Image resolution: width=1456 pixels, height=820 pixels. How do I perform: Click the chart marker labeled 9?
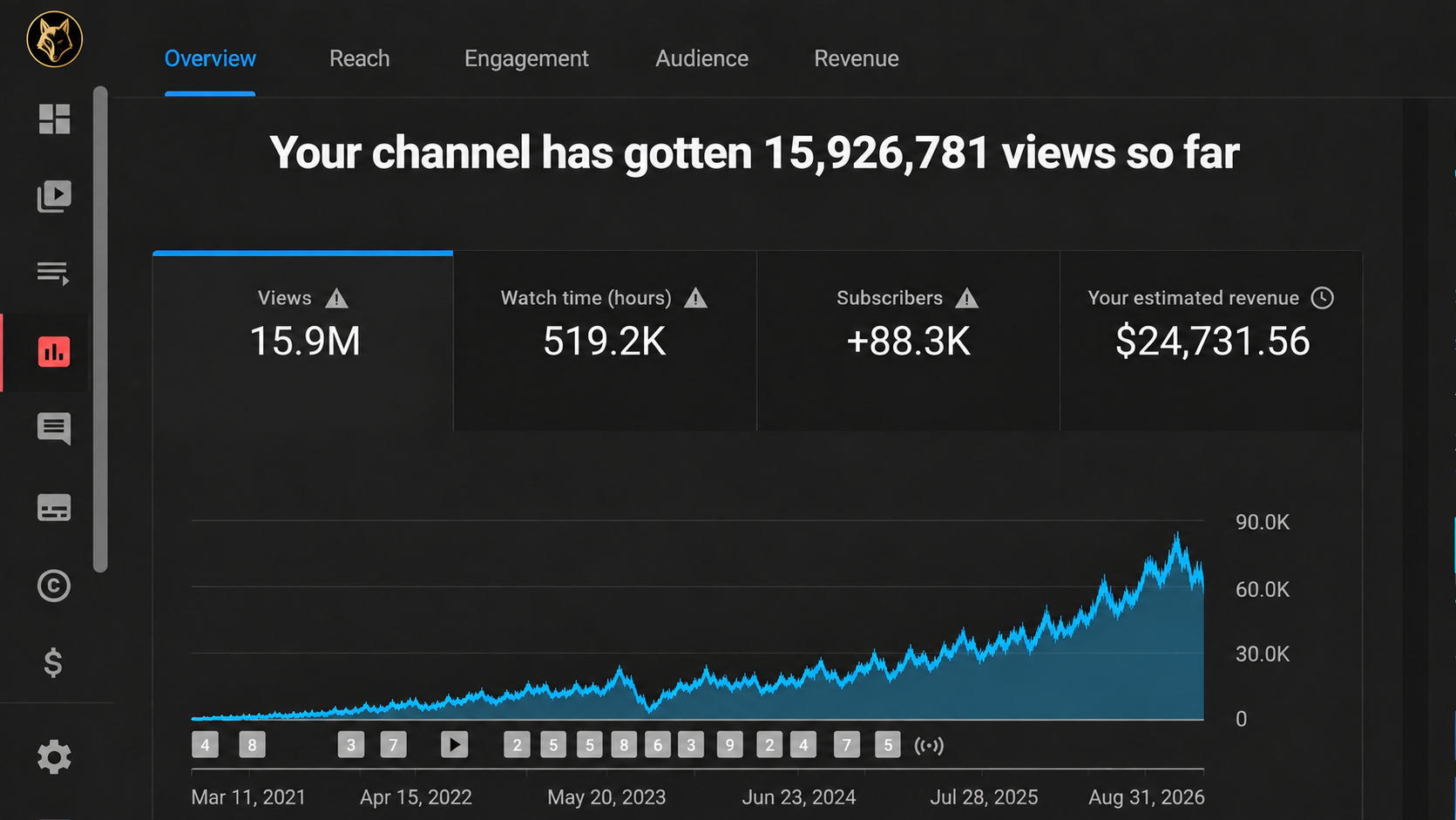pyautogui.click(x=730, y=744)
